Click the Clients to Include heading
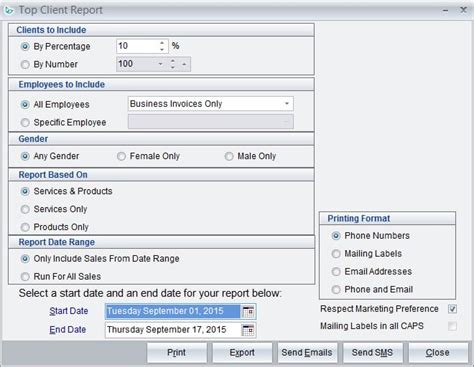 coord(51,30)
